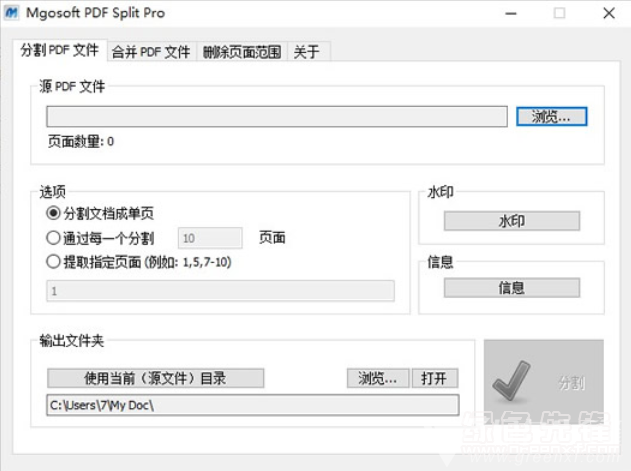
Task: Click the source PDF file path field
Action: click(x=277, y=117)
